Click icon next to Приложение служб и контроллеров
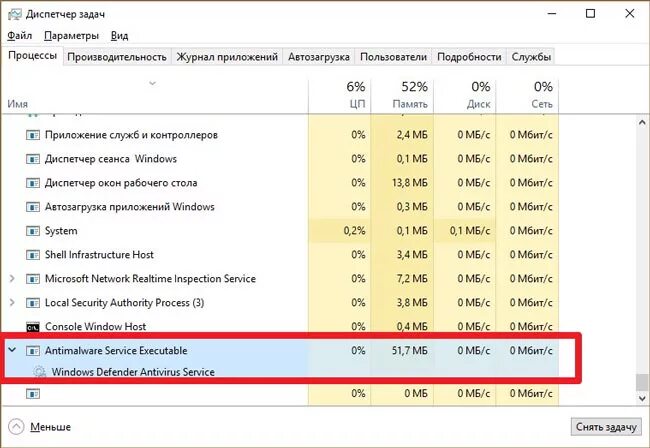This screenshot has height=448, width=650. [x=33, y=135]
